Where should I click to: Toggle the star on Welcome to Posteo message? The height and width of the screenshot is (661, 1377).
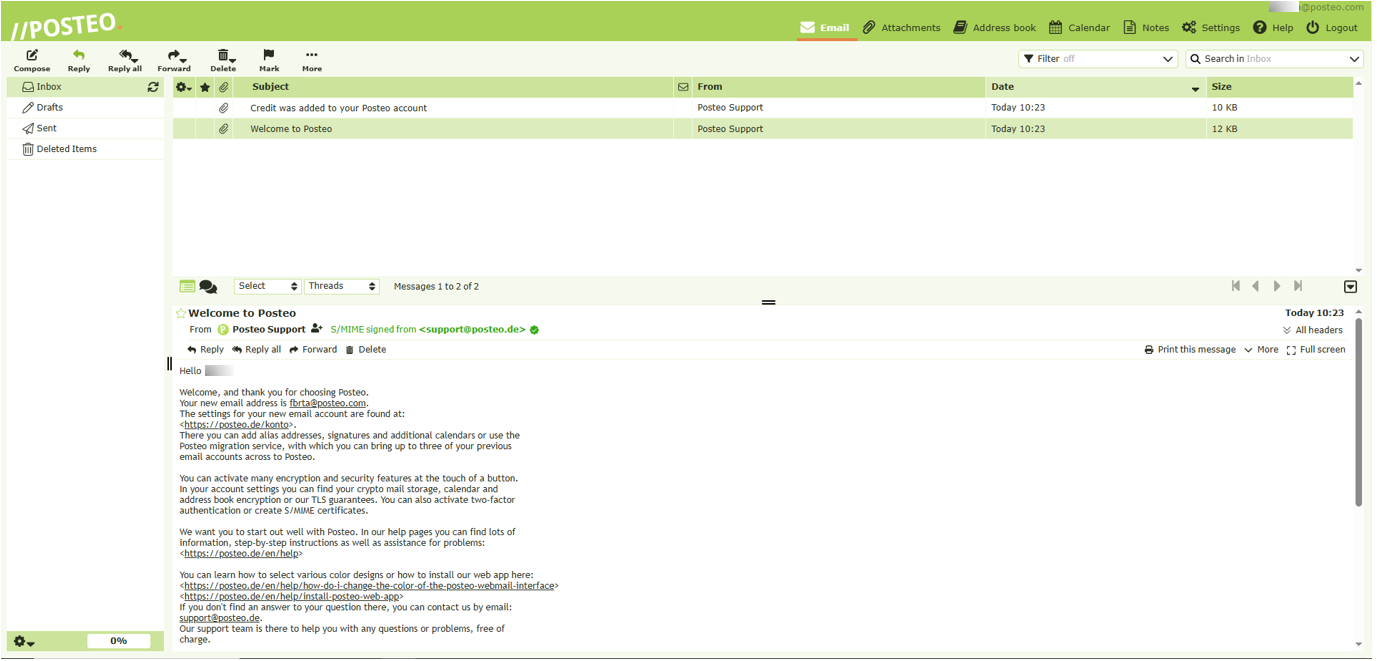[x=181, y=313]
